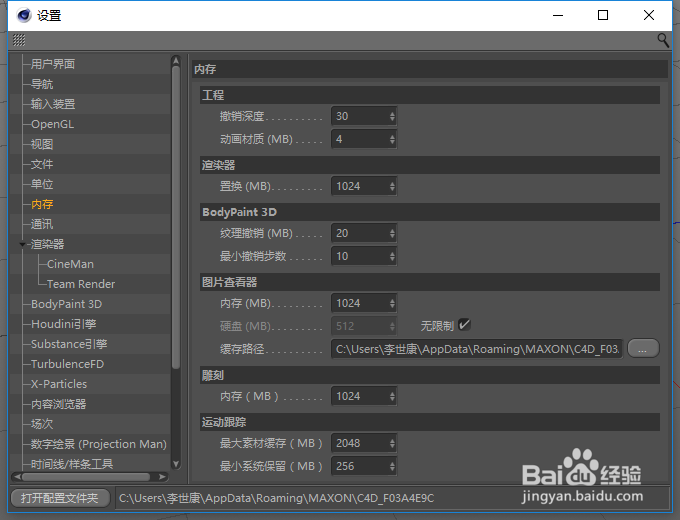
Task: Select 导航 in the settings tree
Action: coord(42,84)
